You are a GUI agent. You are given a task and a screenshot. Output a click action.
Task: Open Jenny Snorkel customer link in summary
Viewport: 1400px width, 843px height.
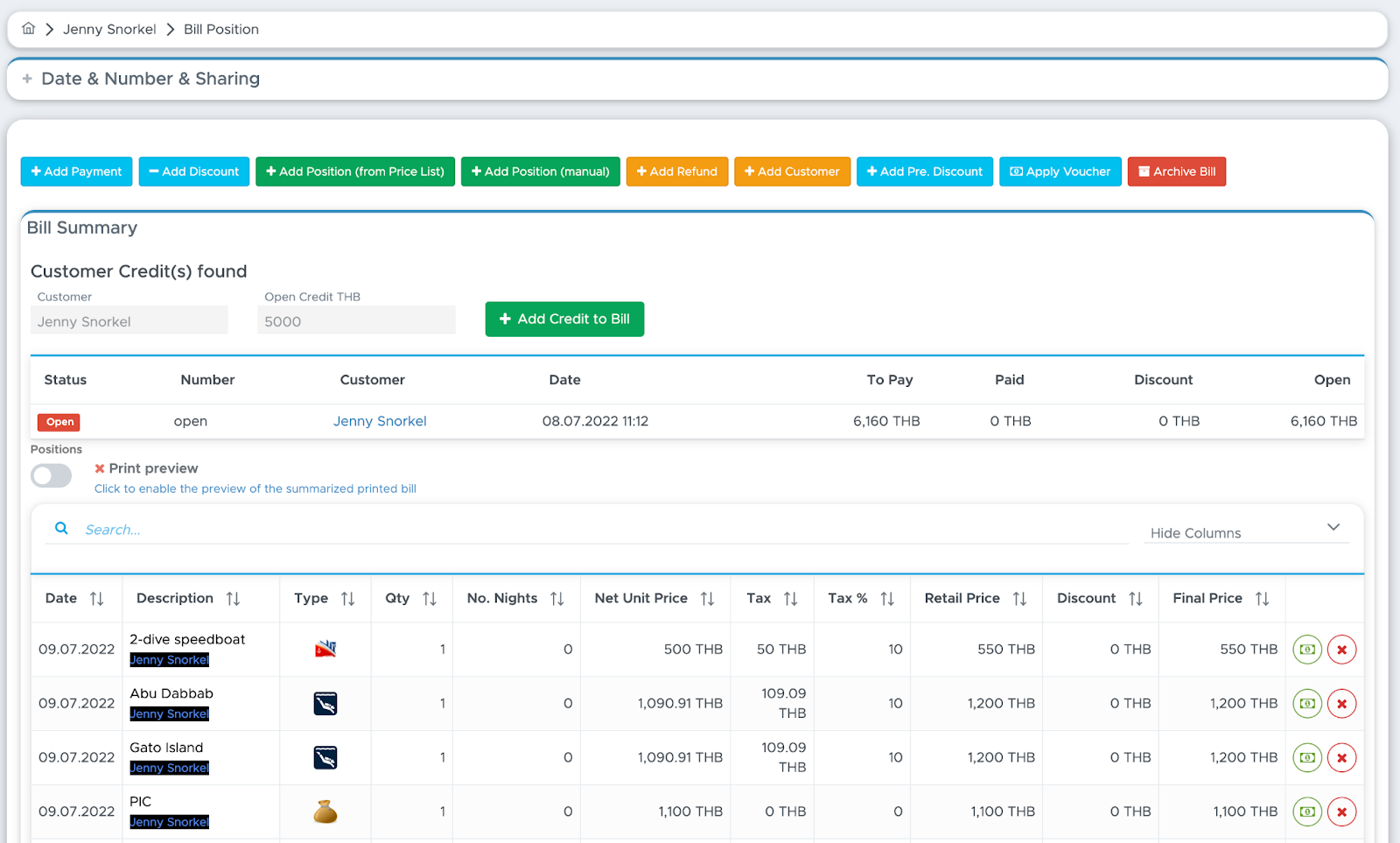pyautogui.click(x=380, y=421)
